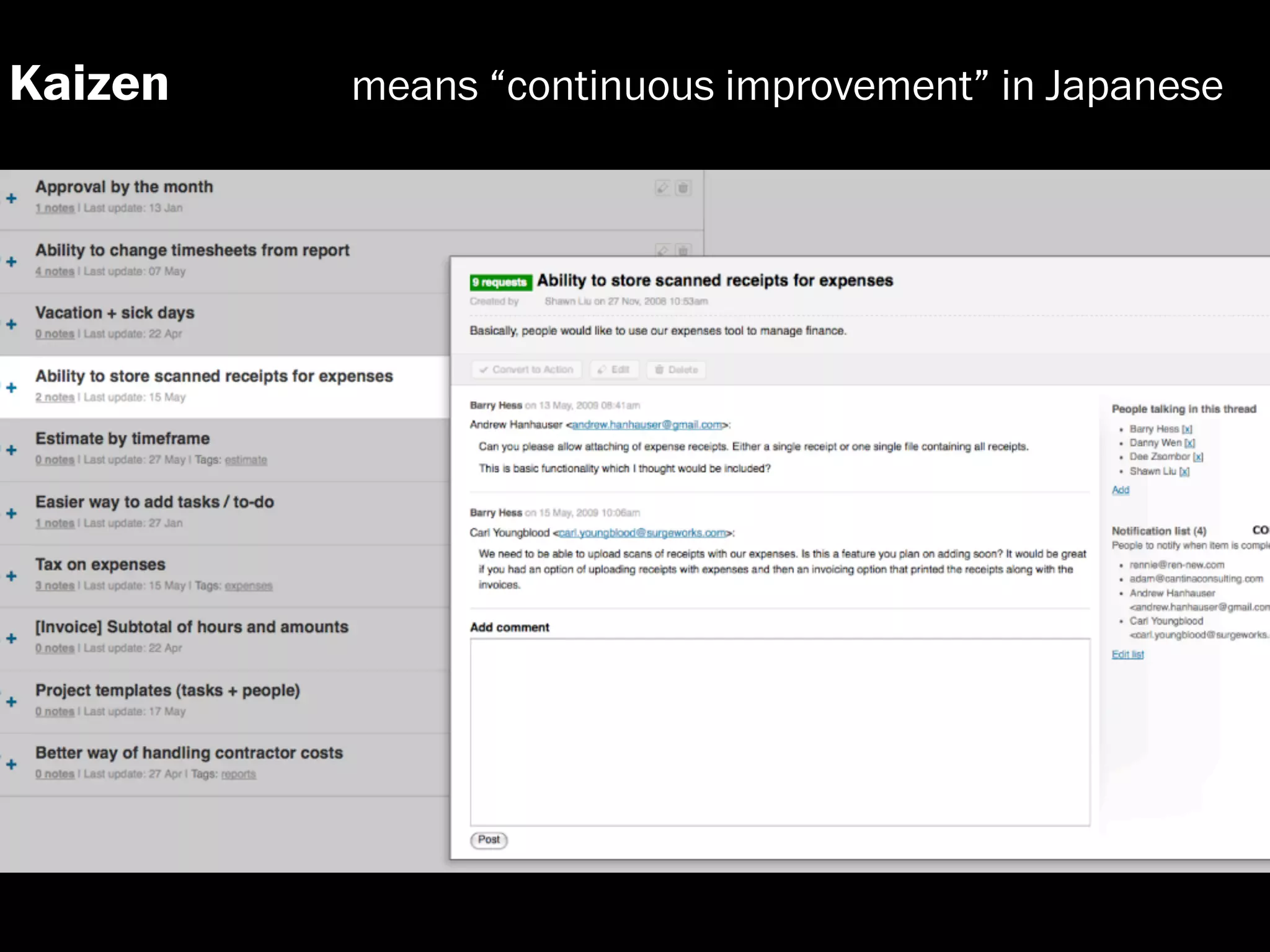
Task: Remove Dee Zsombor from thread via [x]
Action: pyautogui.click(x=1198, y=457)
